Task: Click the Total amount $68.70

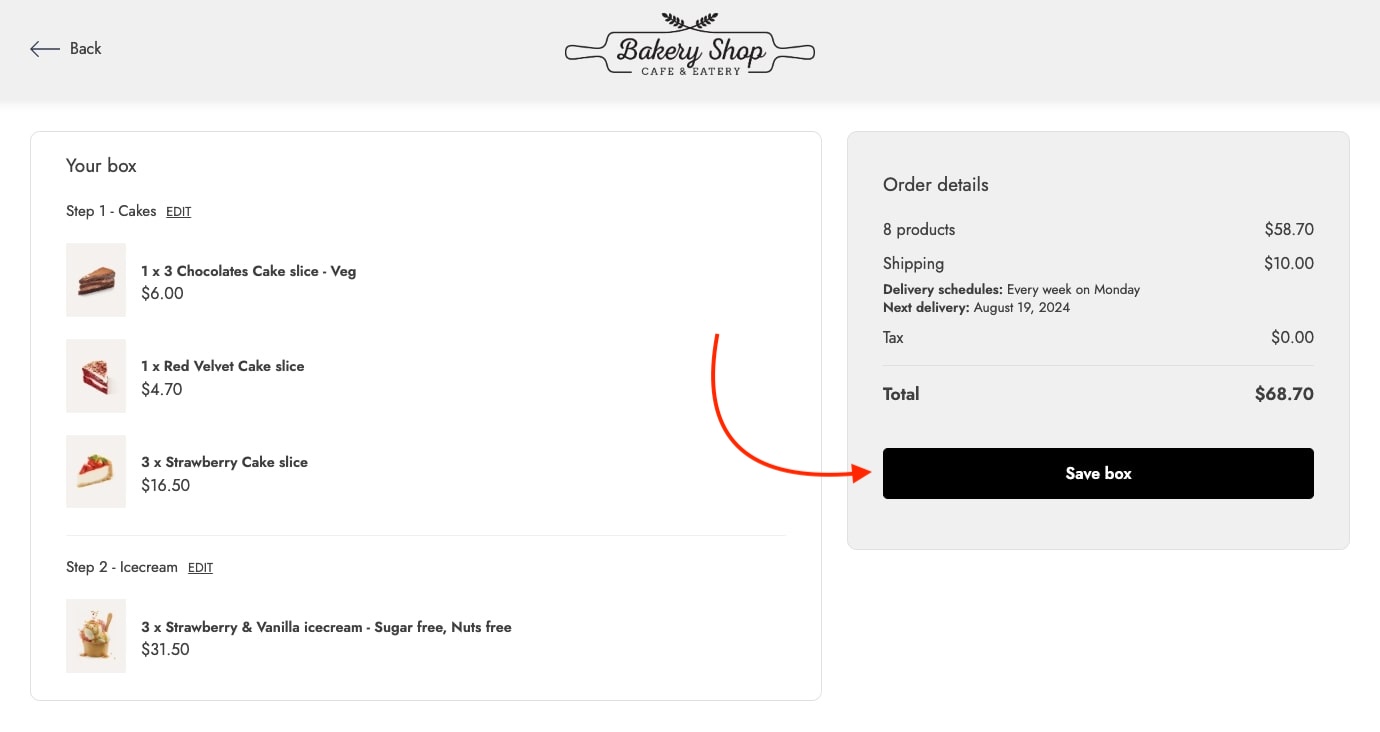Action: tap(1283, 394)
